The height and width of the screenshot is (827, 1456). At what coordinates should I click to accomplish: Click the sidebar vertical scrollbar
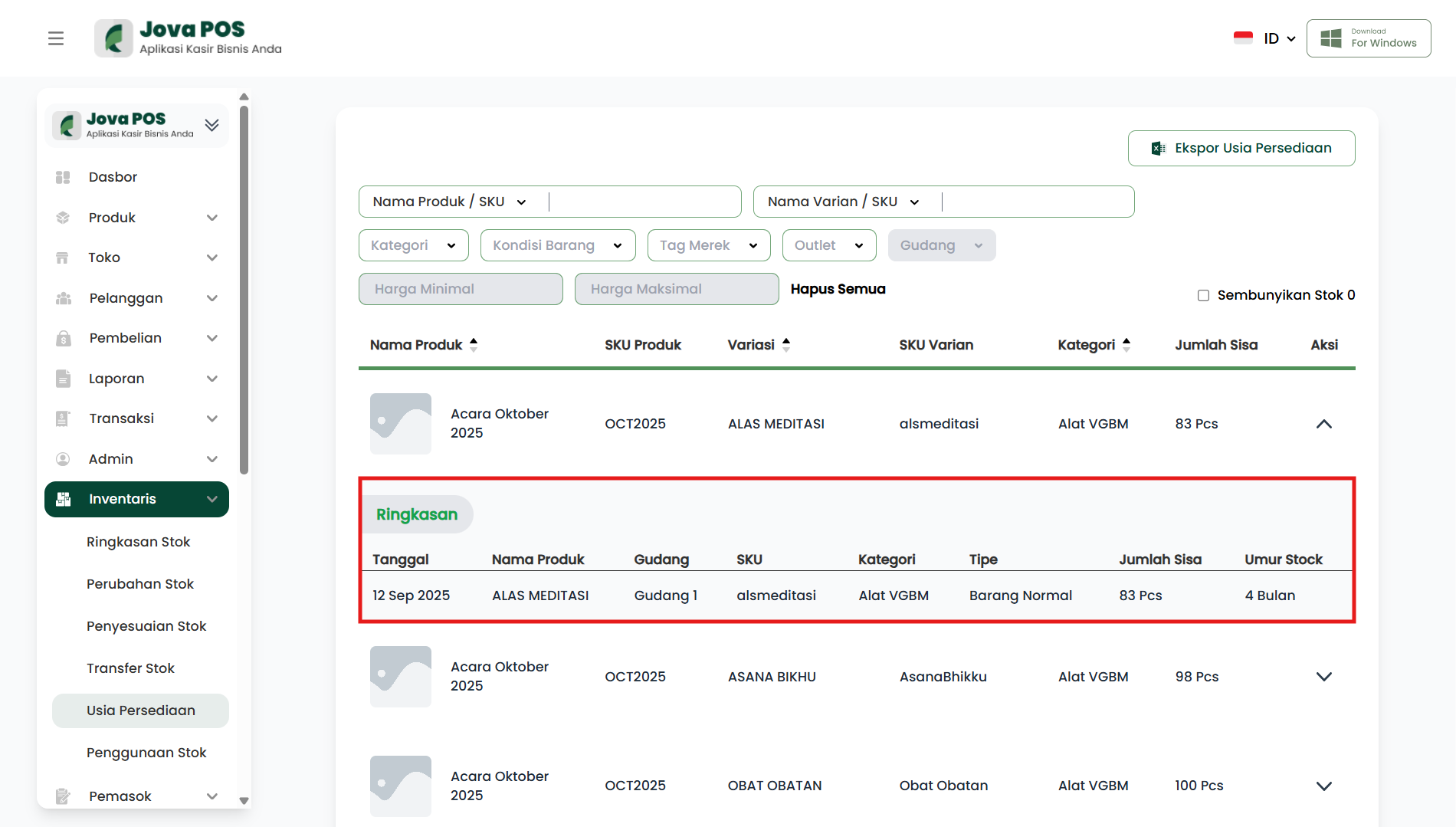pyautogui.click(x=244, y=291)
